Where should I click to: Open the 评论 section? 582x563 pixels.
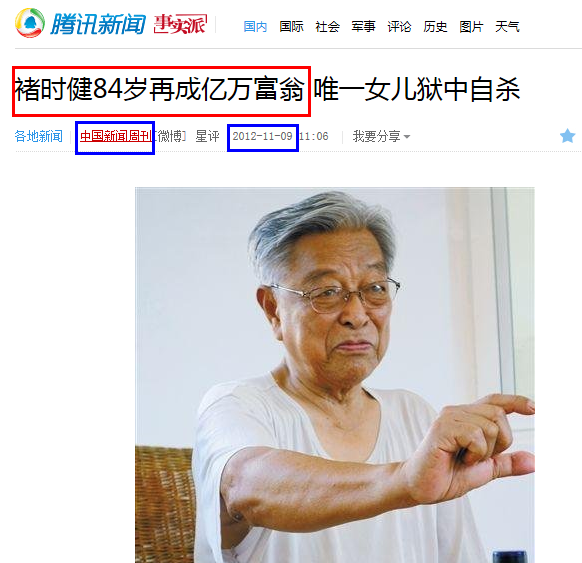pyautogui.click(x=399, y=27)
